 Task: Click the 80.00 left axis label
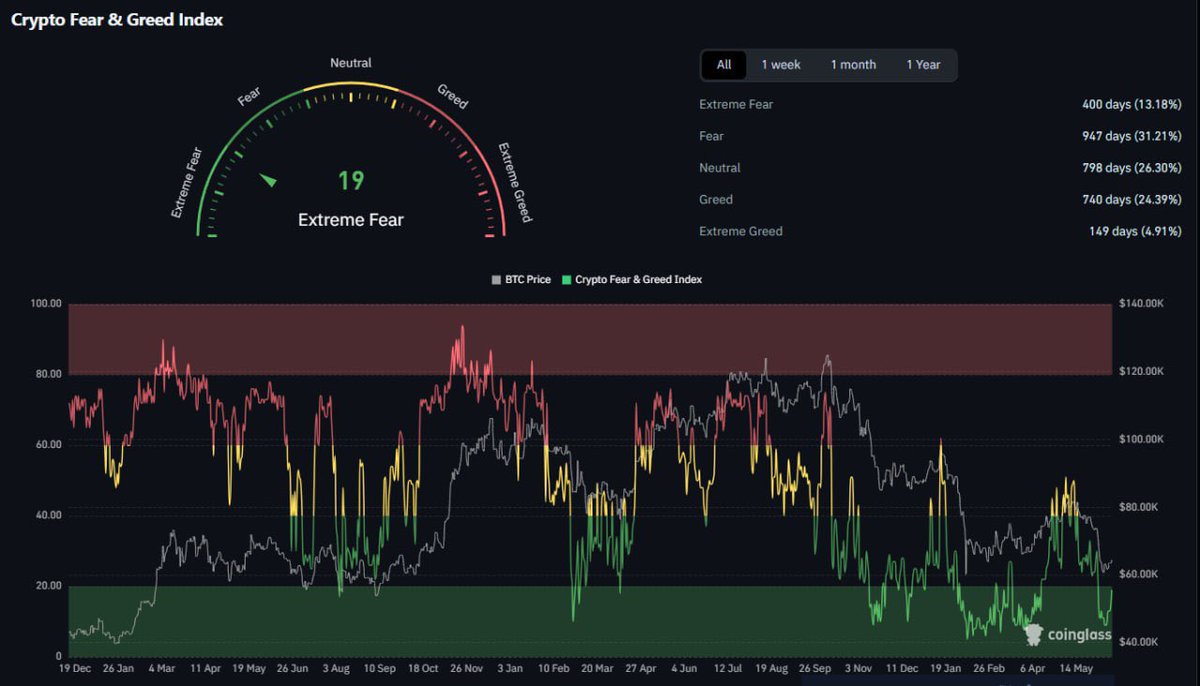pyautogui.click(x=48, y=374)
